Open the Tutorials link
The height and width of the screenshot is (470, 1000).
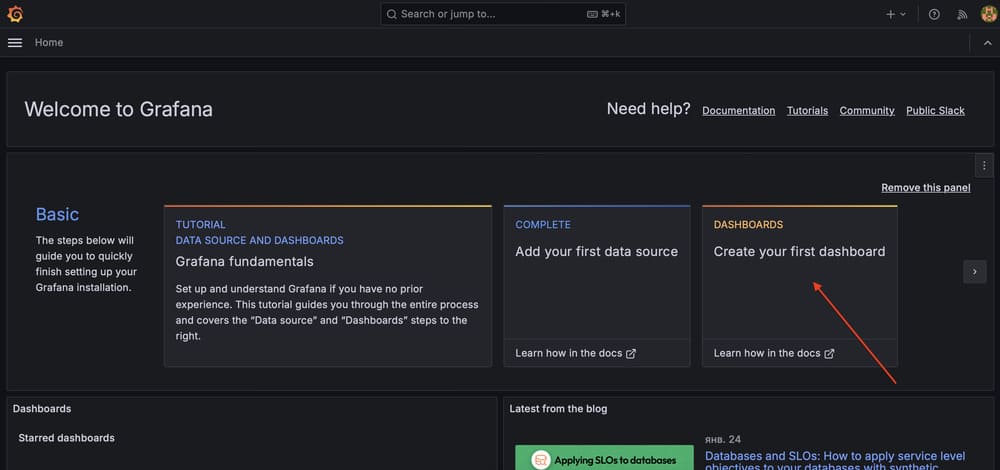807,110
